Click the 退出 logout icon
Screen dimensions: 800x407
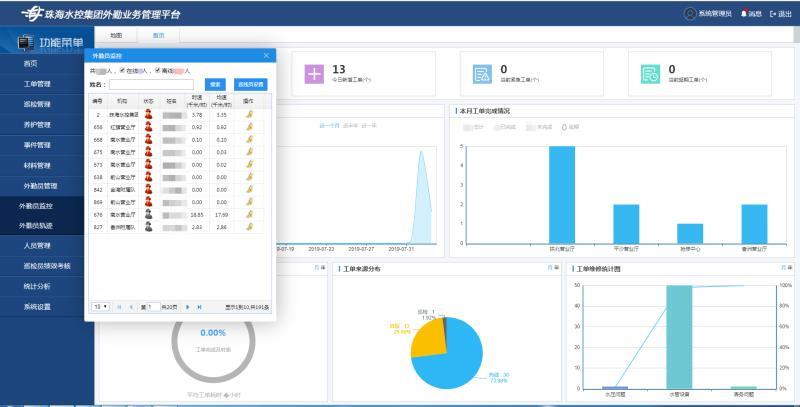(x=773, y=13)
